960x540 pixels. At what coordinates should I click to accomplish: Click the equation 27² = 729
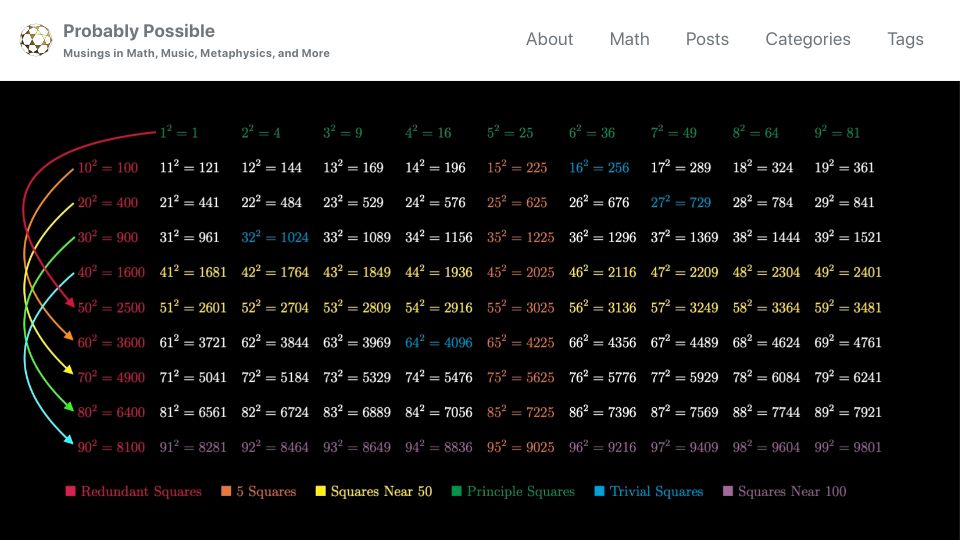click(x=681, y=202)
